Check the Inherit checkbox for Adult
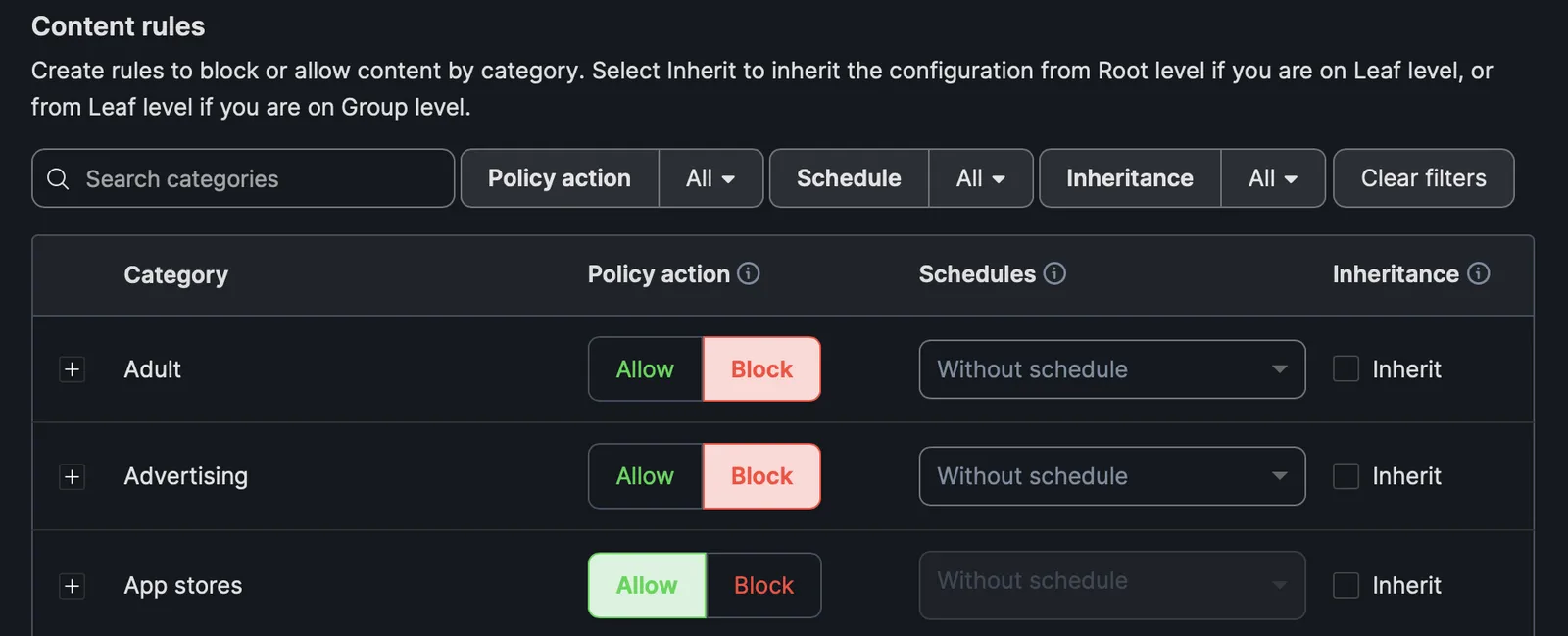The width and height of the screenshot is (1568, 636). coord(1346,369)
